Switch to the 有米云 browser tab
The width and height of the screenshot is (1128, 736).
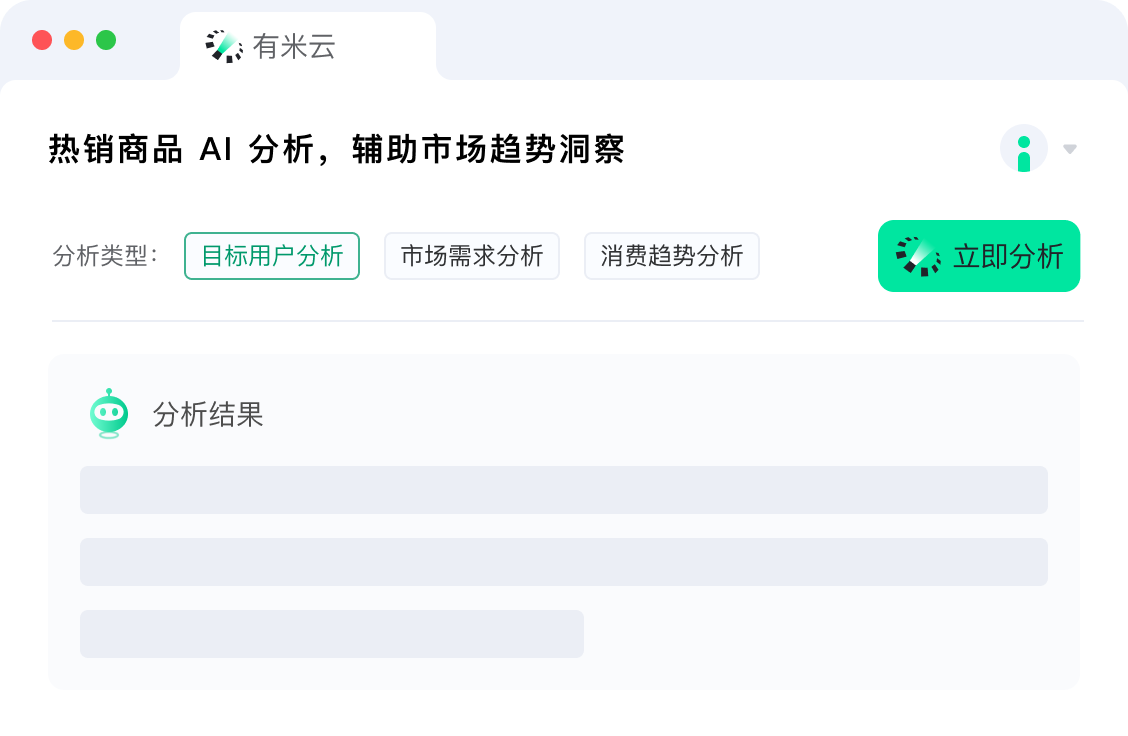pyautogui.click(x=308, y=47)
